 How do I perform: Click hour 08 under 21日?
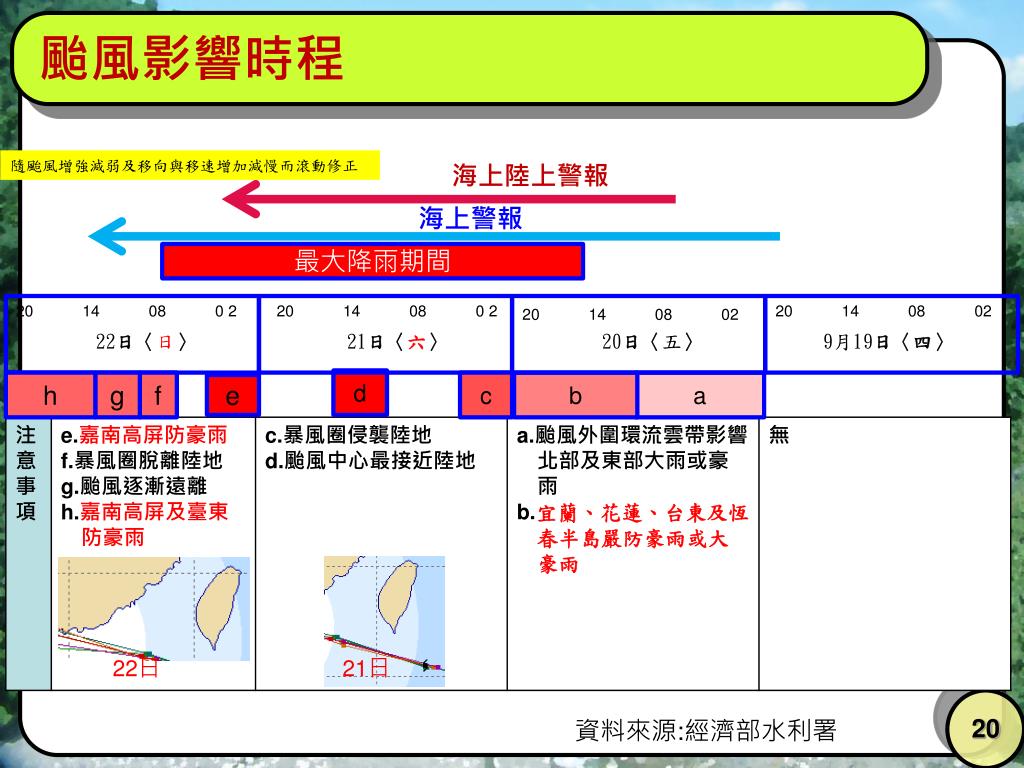pos(417,312)
